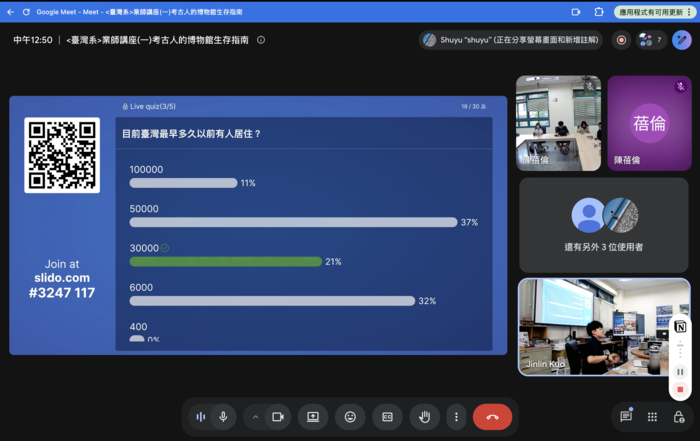
Task: Click the 6000 answer bar at 32%
Action: (272, 301)
